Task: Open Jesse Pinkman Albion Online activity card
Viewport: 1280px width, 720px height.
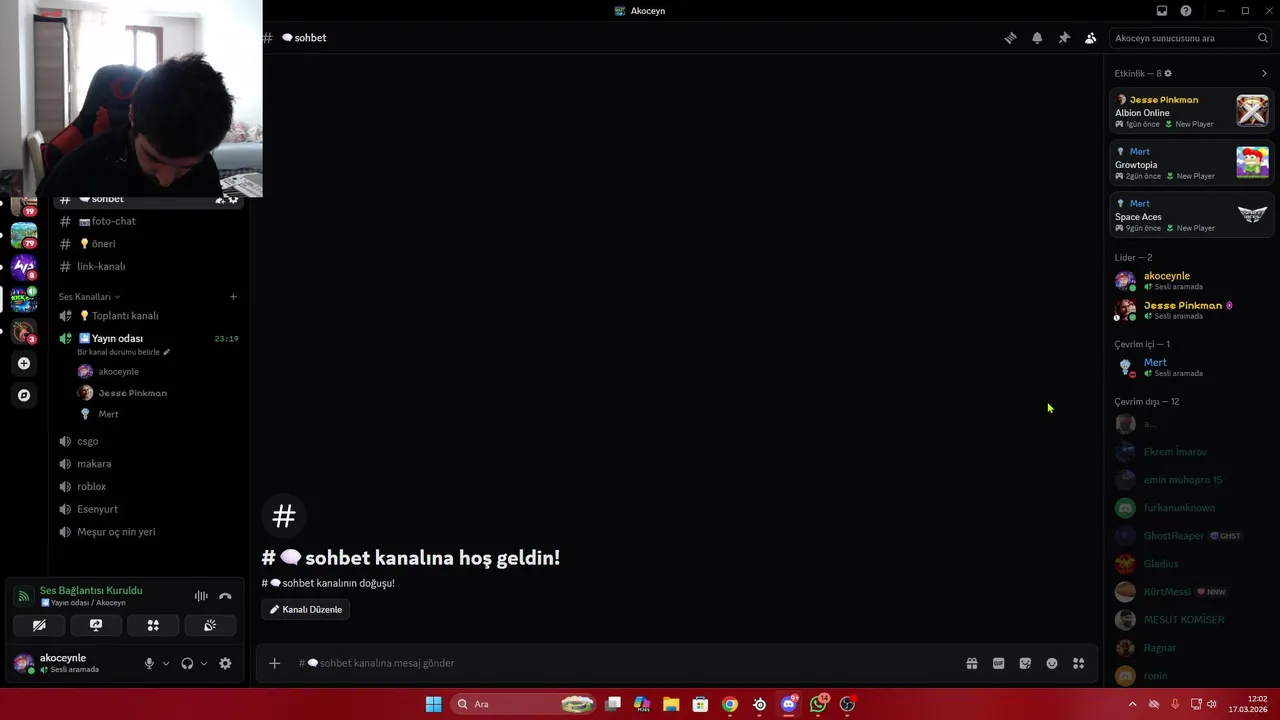Action: tap(1191, 111)
